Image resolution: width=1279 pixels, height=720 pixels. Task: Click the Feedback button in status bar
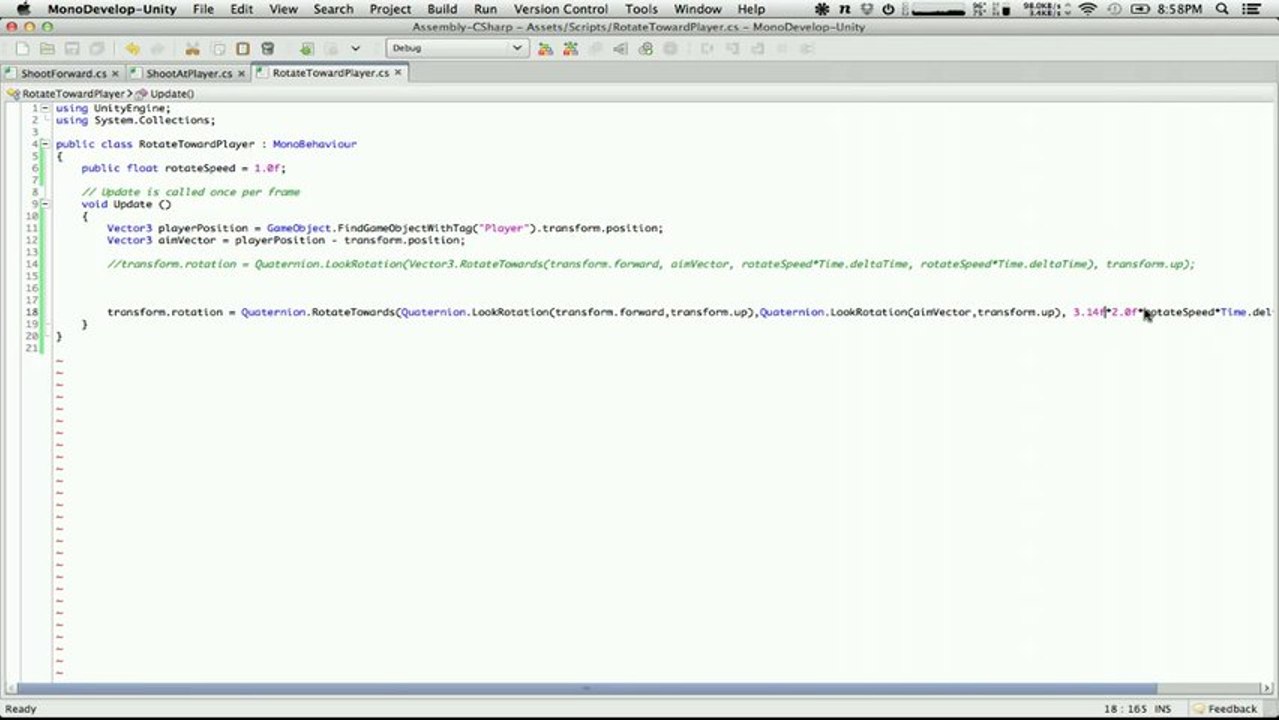(x=1224, y=709)
